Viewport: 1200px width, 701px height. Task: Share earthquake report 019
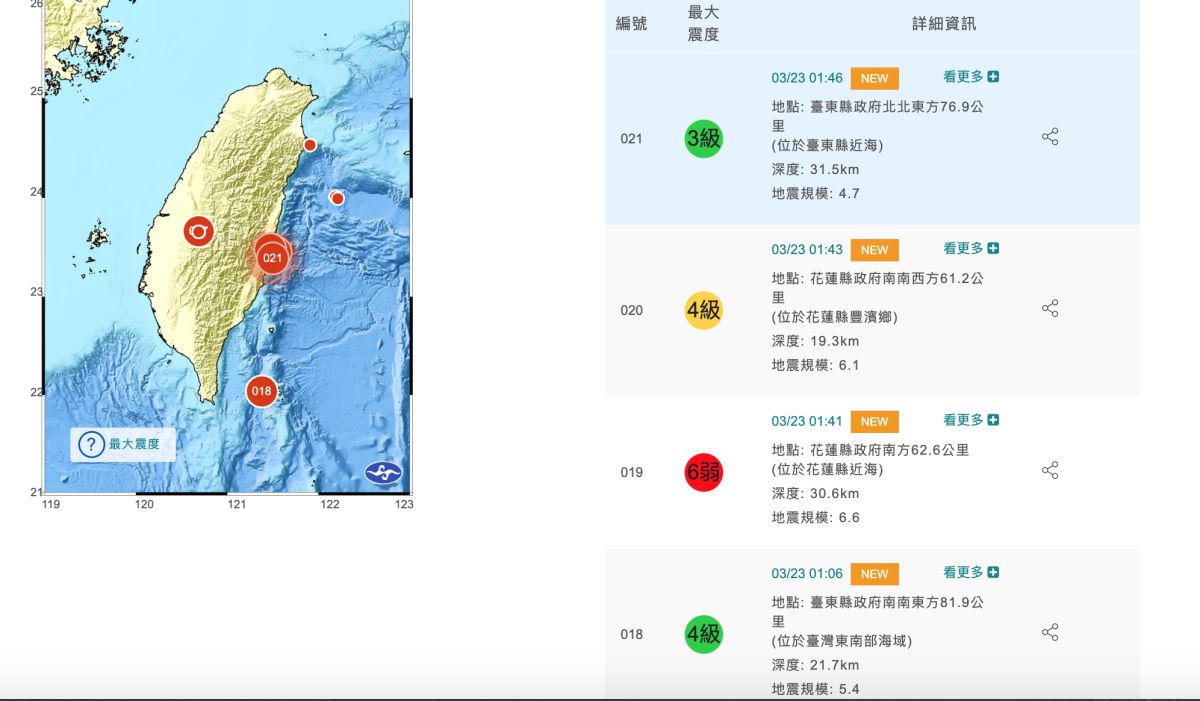pyautogui.click(x=1050, y=469)
